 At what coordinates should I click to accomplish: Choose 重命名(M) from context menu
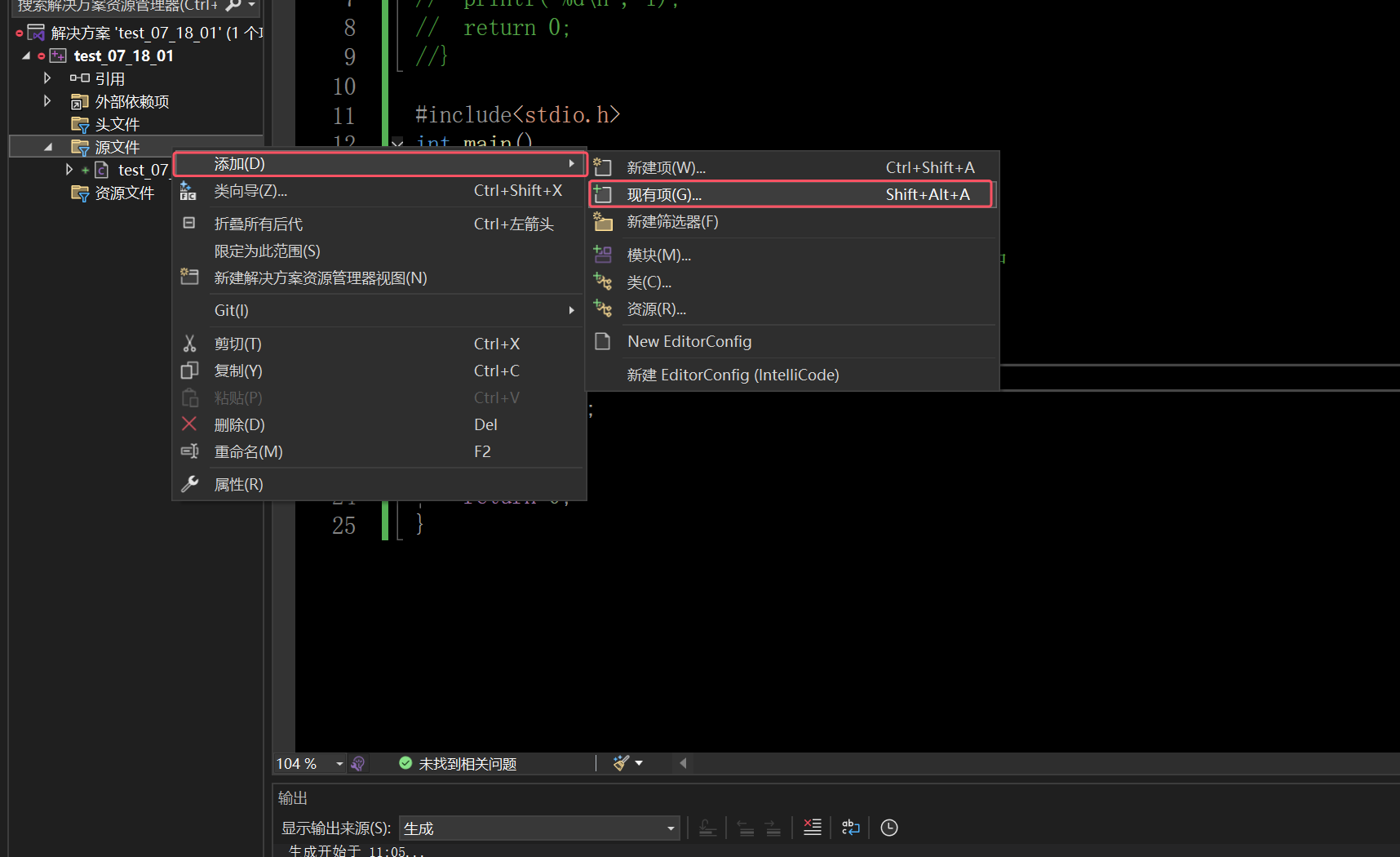pyautogui.click(x=380, y=451)
